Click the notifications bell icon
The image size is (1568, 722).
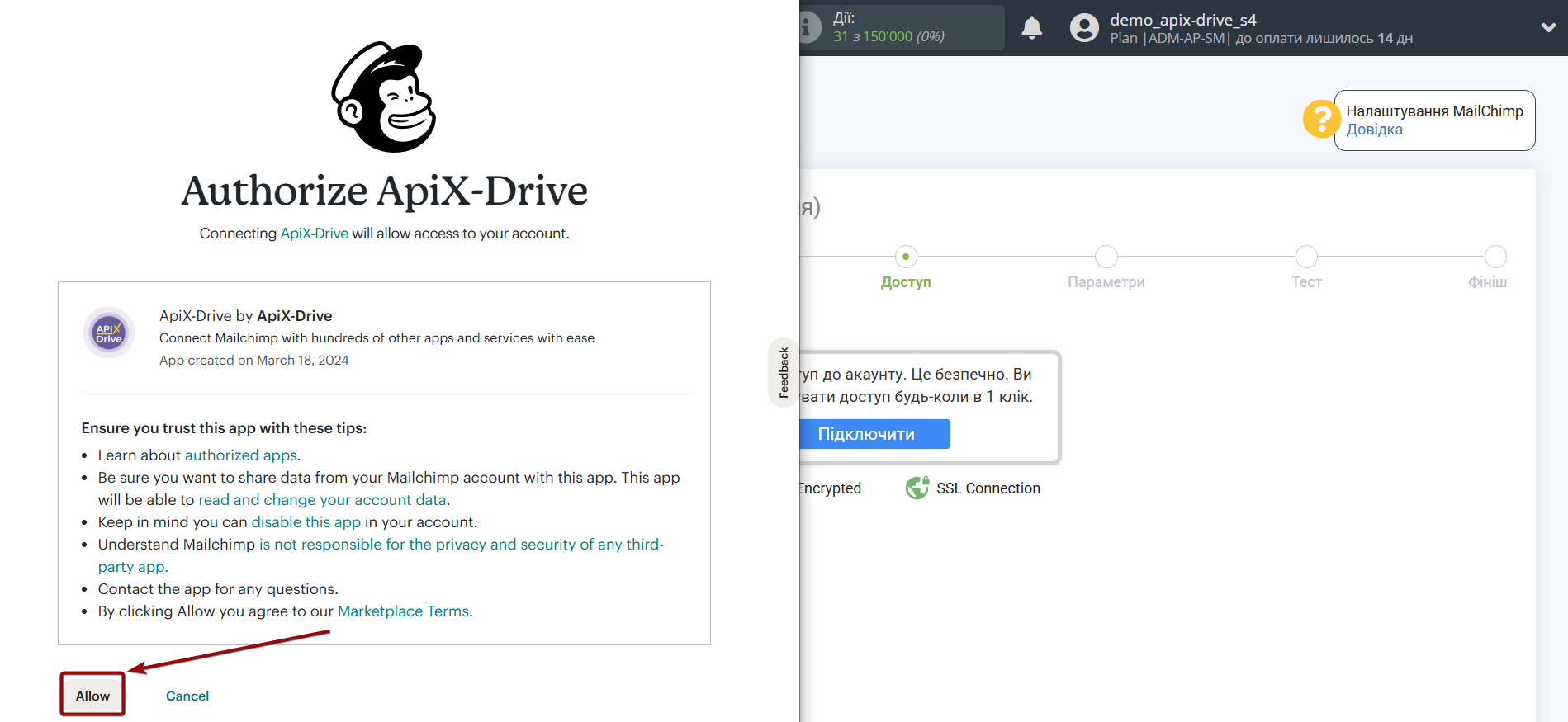tap(1031, 28)
